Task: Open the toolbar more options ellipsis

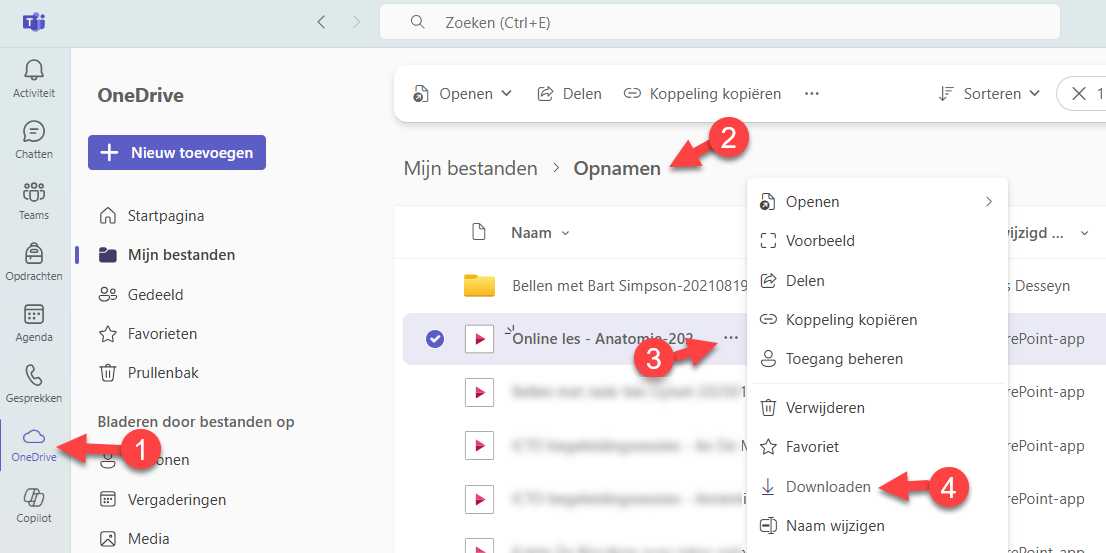Action: 812,94
